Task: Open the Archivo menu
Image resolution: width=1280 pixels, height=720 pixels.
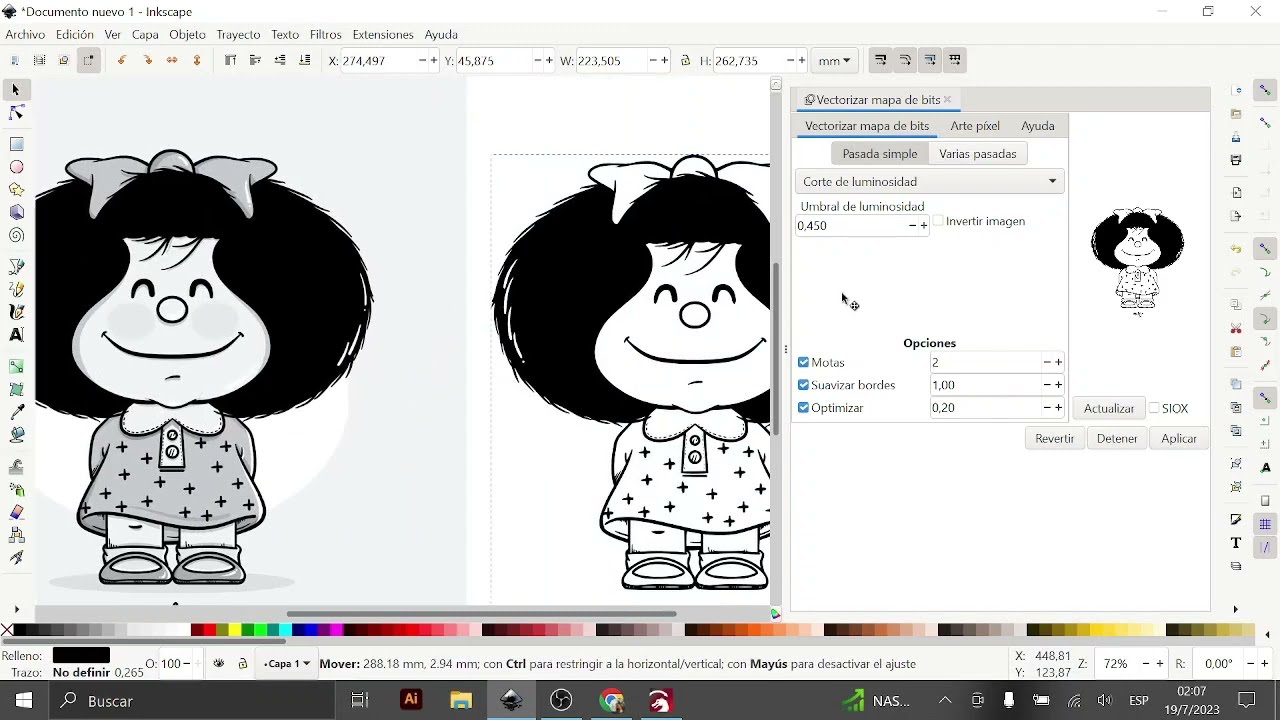Action: click(x=25, y=34)
